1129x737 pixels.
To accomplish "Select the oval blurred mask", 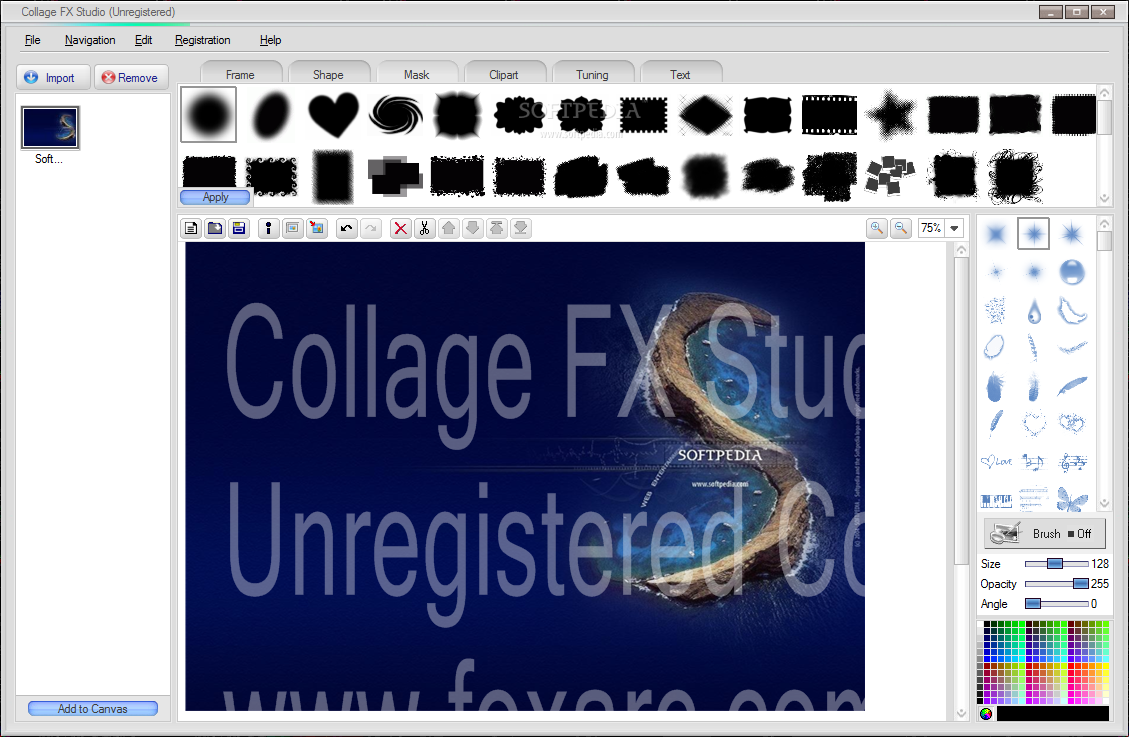I will (271, 114).
